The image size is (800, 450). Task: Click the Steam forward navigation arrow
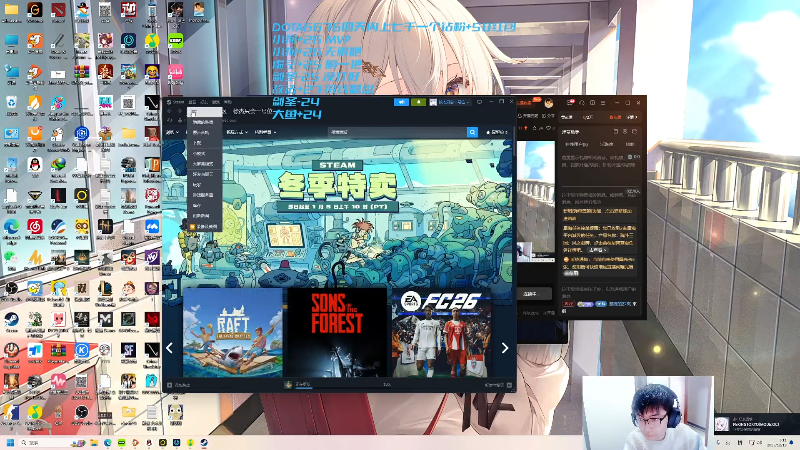(179, 111)
